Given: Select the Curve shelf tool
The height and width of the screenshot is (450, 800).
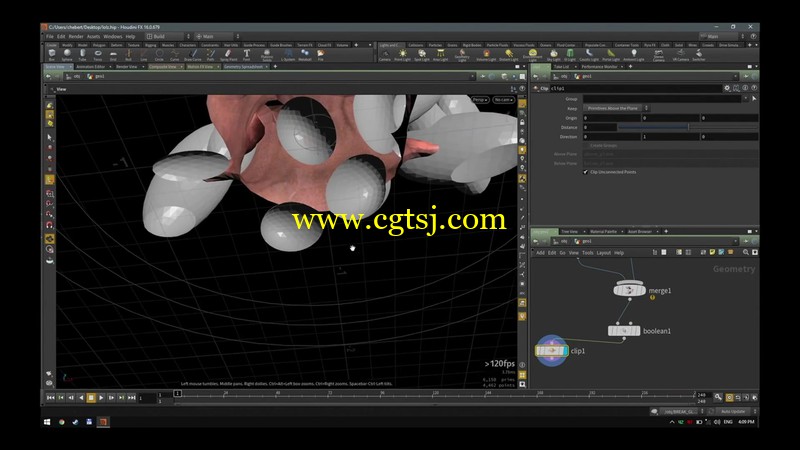Looking at the screenshot, I should 174,55.
